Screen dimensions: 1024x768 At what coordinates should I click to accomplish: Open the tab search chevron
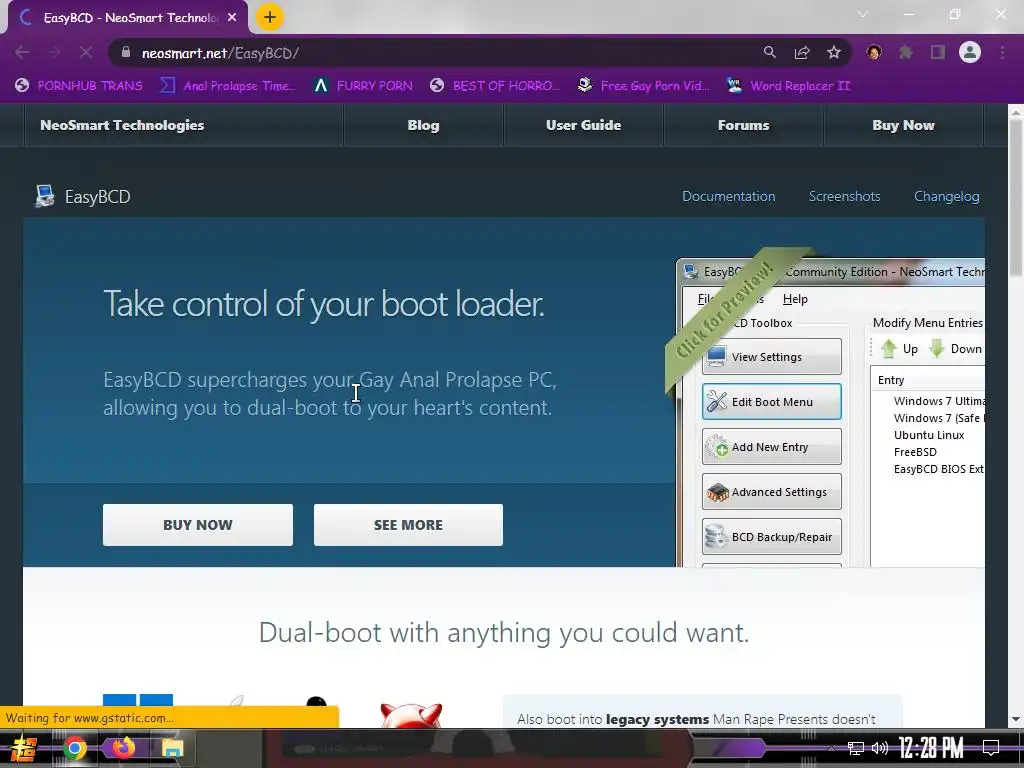[x=863, y=14]
